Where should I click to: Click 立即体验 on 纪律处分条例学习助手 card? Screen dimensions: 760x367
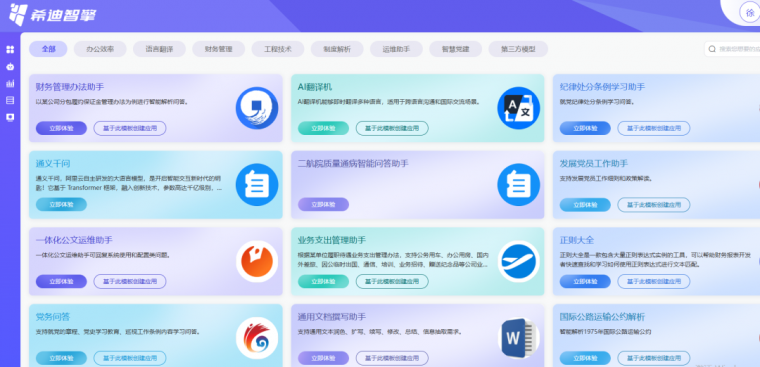(585, 128)
